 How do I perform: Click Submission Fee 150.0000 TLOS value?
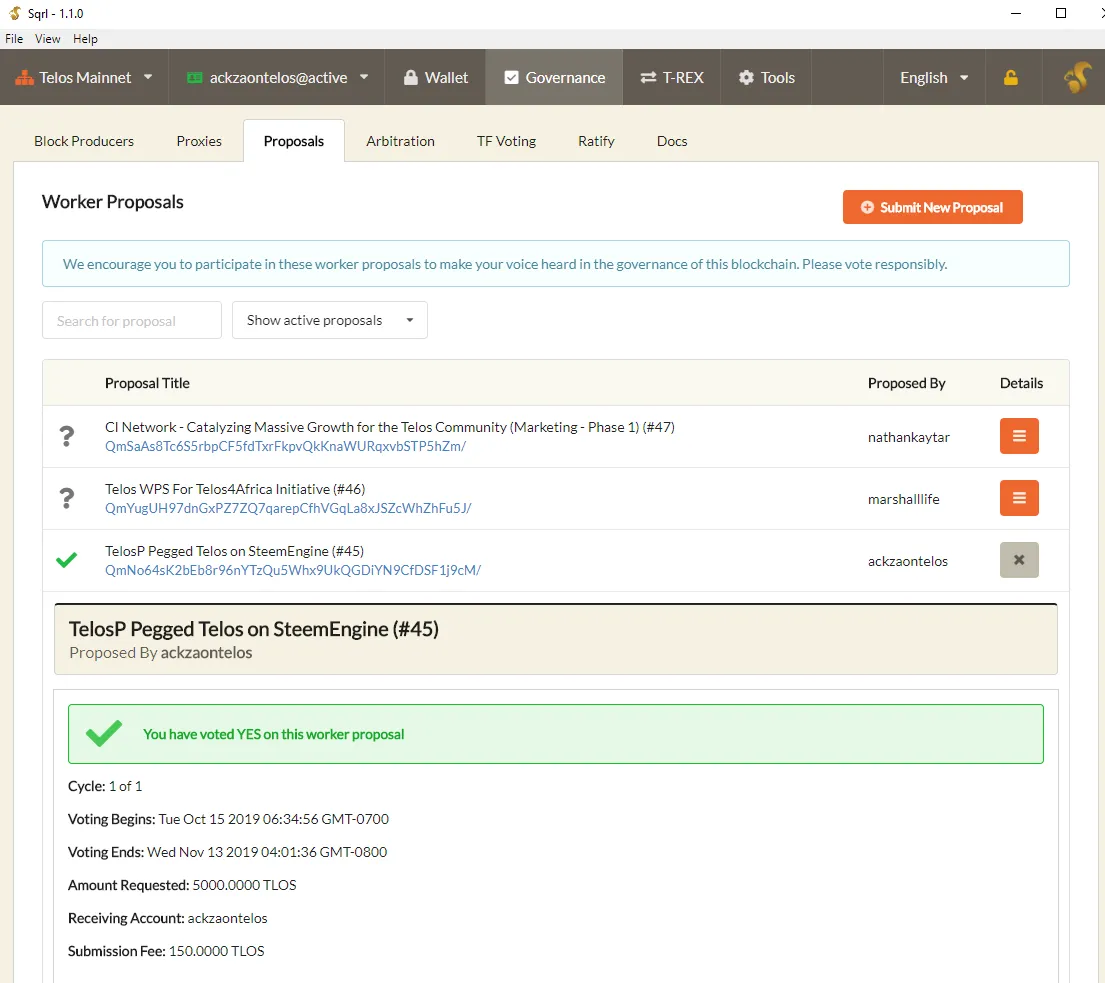click(x=216, y=951)
